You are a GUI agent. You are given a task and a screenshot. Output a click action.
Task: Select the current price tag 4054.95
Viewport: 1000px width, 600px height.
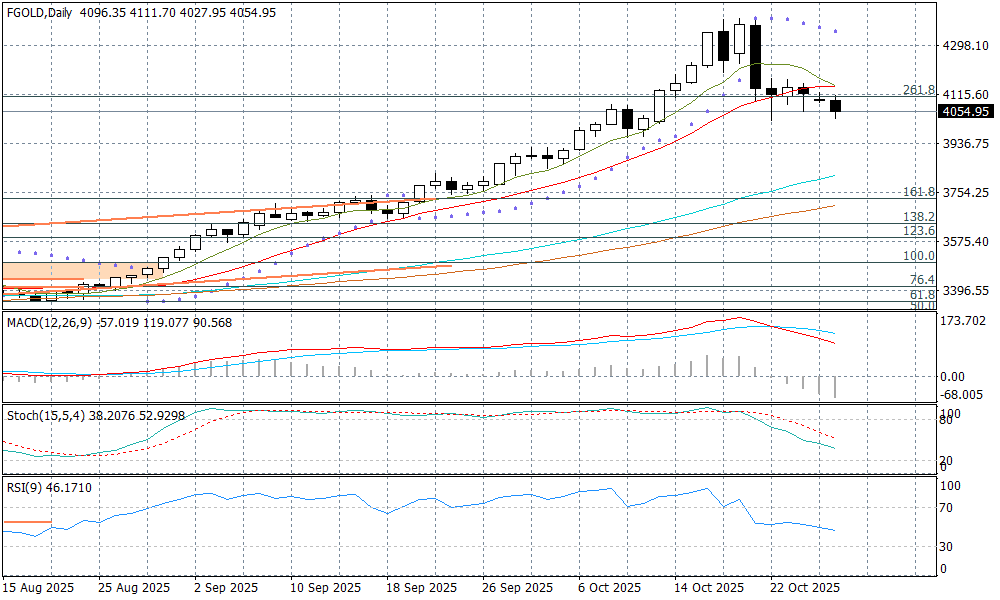966,112
